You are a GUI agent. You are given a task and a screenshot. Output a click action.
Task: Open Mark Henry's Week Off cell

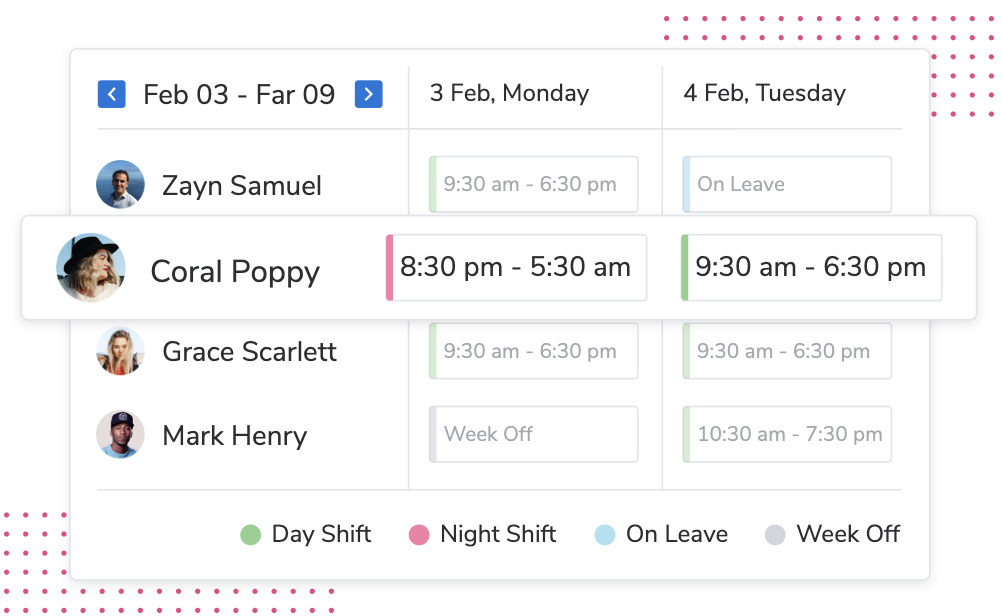[534, 434]
